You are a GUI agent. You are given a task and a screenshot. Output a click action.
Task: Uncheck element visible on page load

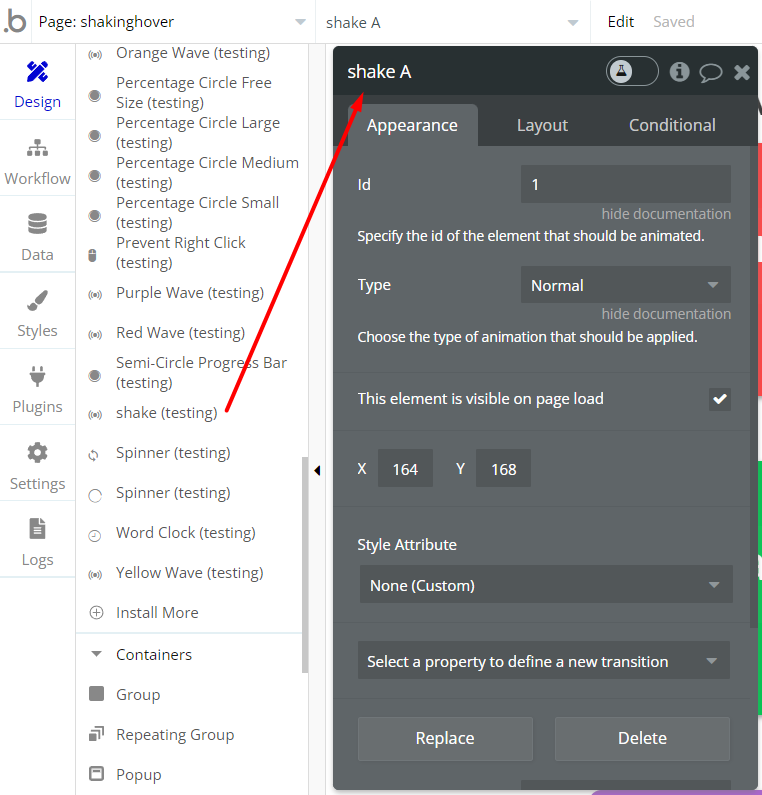(719, 399)
